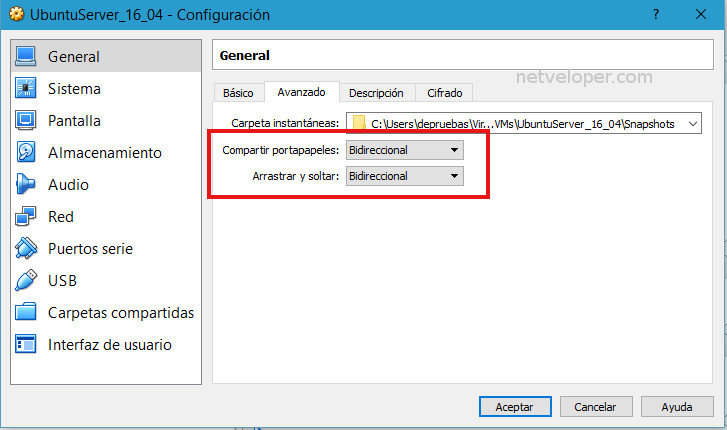Click the Arrastrar y soltar label
Viewport: 727px width, 430px height.
point(296,176)
